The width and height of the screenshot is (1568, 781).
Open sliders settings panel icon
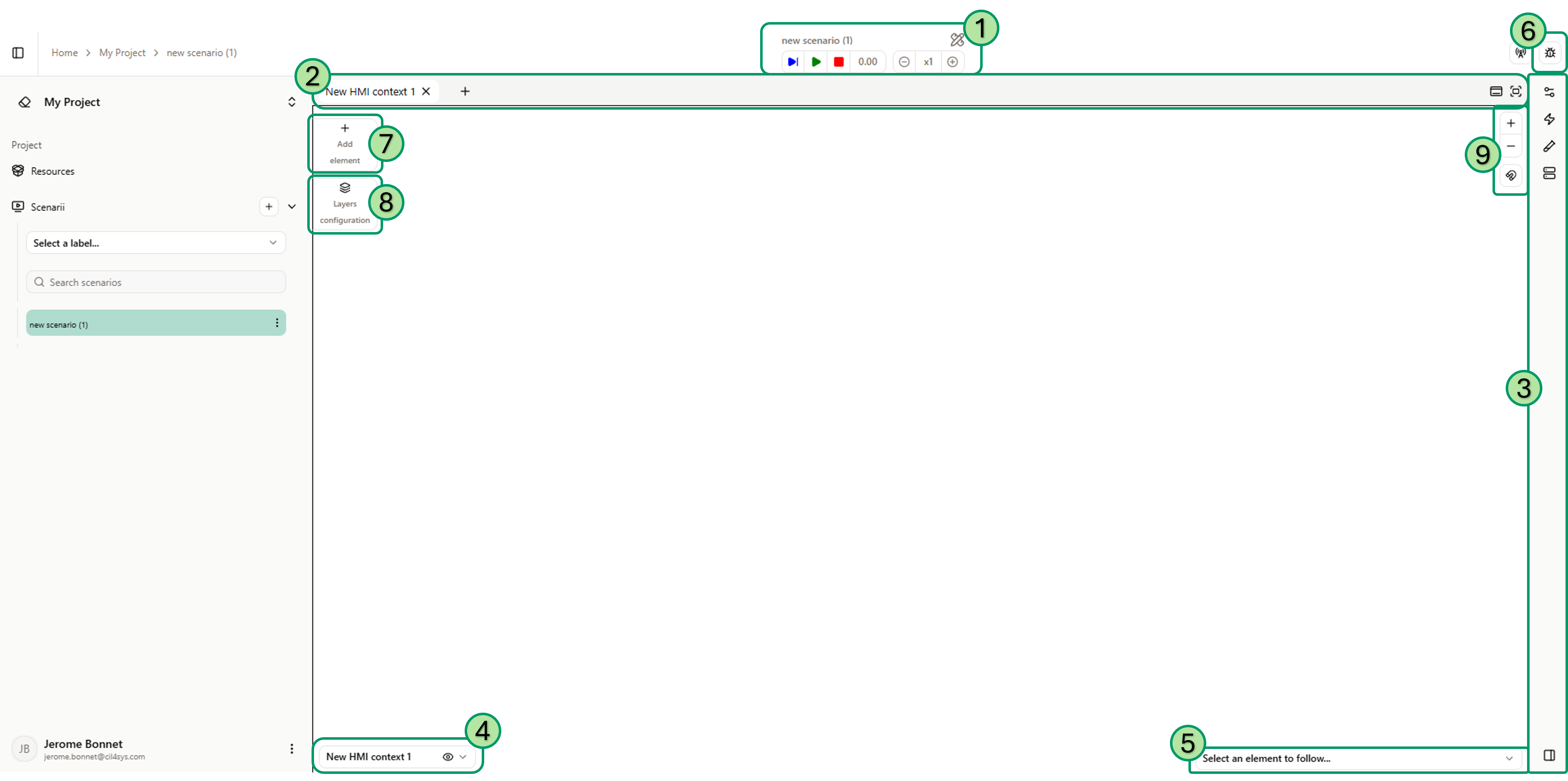coord(1549,92)
